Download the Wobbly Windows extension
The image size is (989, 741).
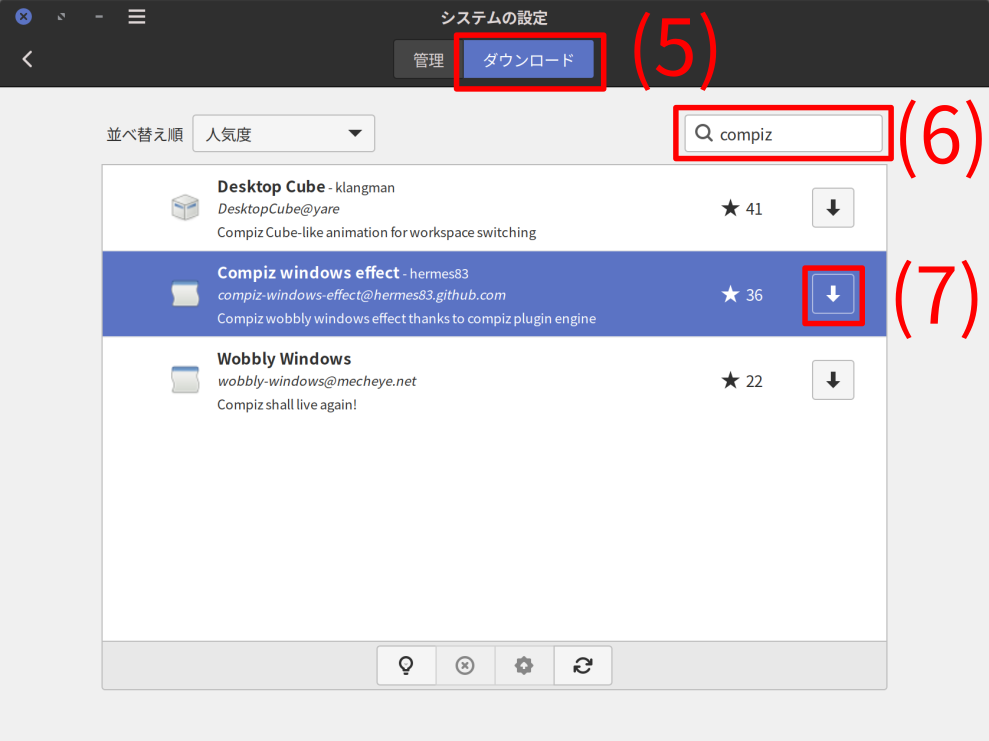pyautogui.click(x=832, y=380)
